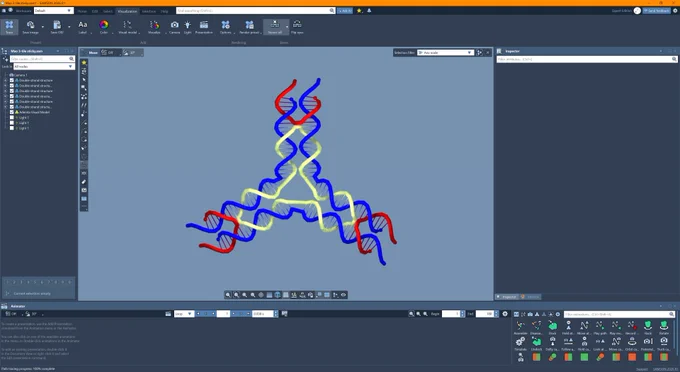This screenshot has width=680, height=372.
Task: Choose the Rock animation
Action: click(648, 327)
